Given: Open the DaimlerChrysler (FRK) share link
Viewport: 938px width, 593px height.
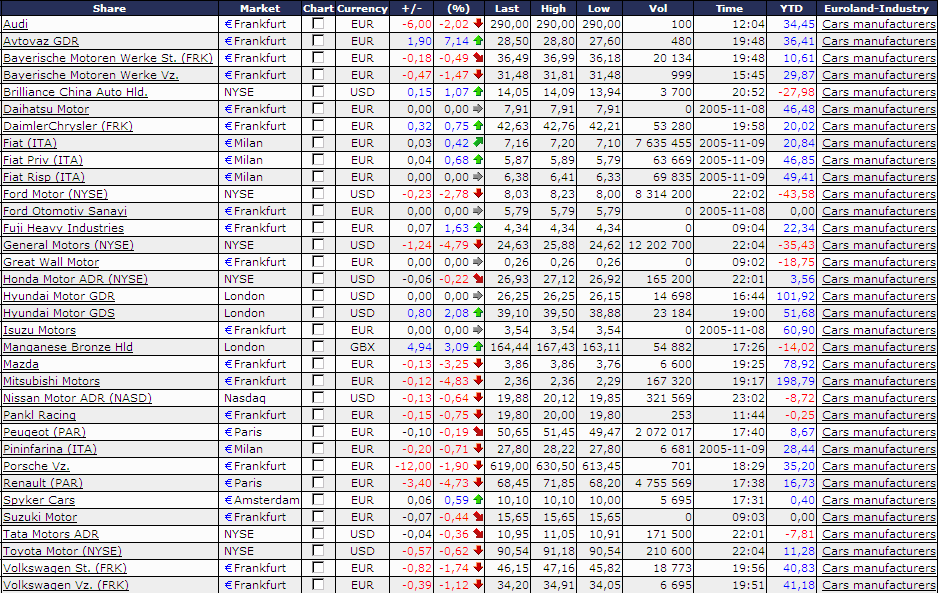Looking at the screenshot, I should pyautogui.click(x=68, y=126).
